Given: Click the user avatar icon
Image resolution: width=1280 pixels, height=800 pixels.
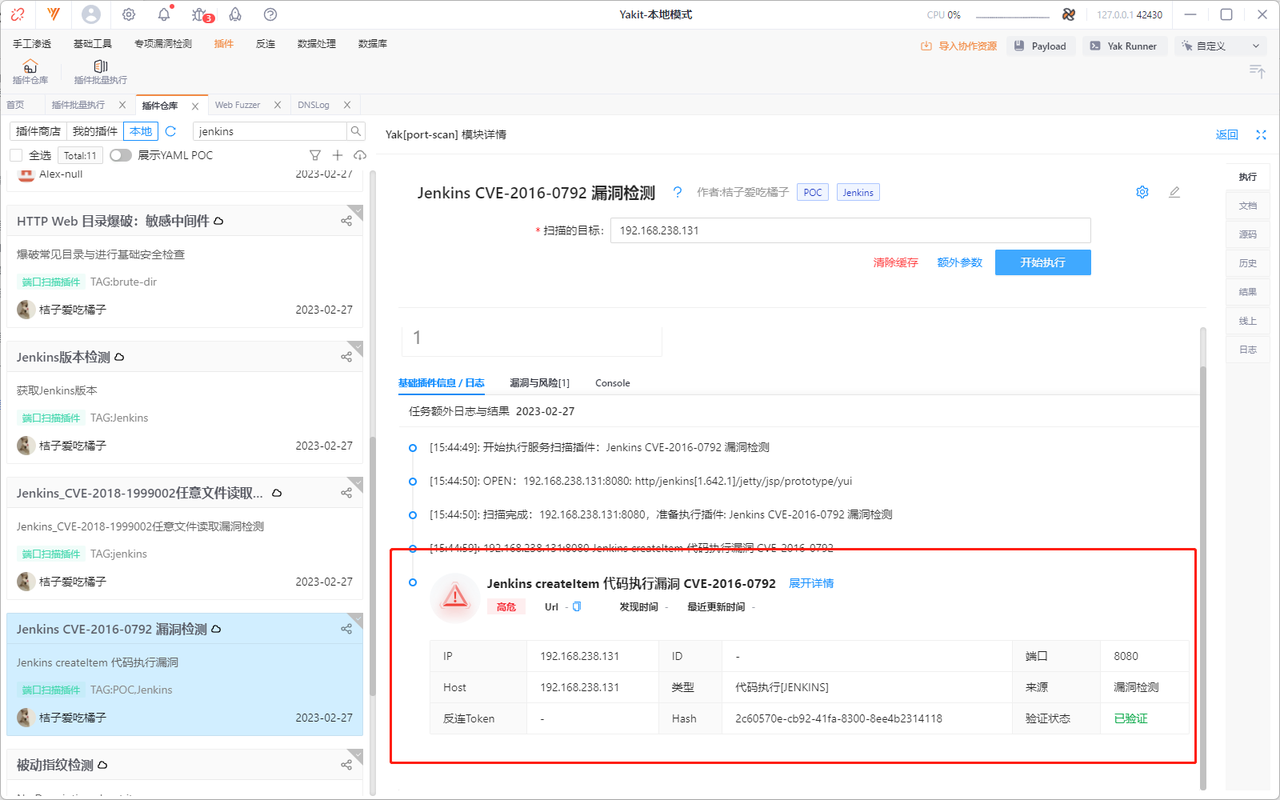Looking at the screenshot, I should tap(91, 15).
